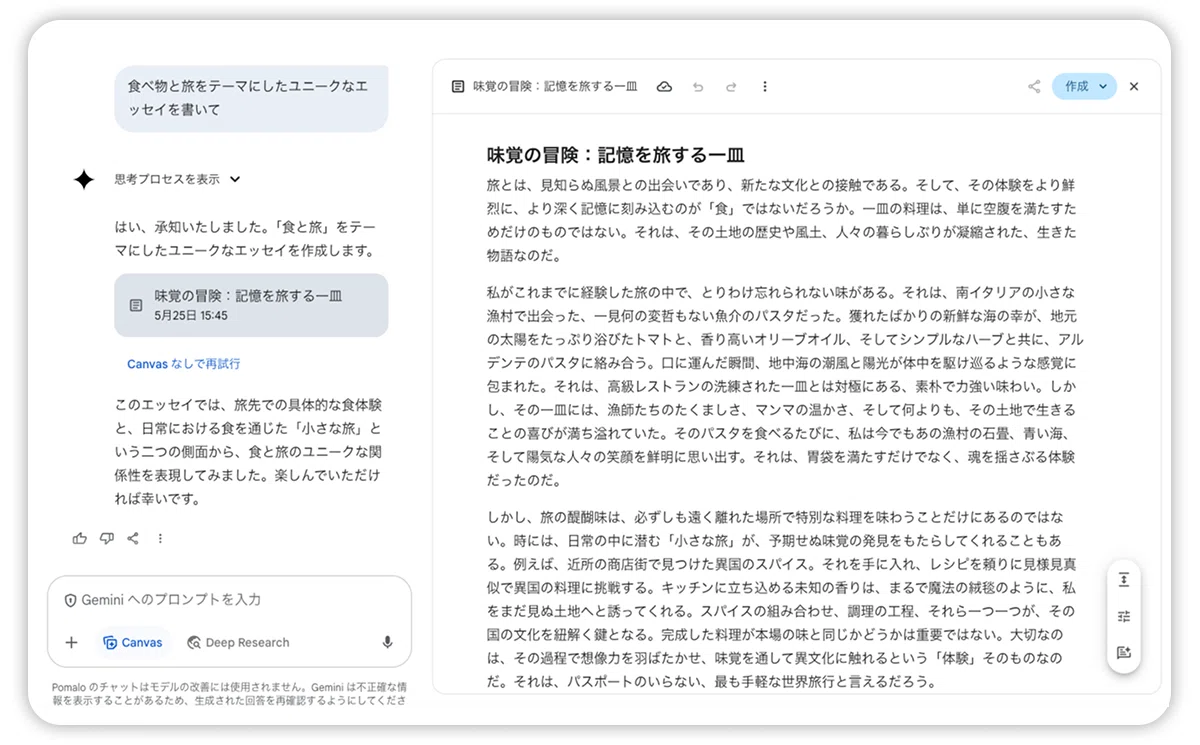The width and height of the screenshot is (1200, 745).
Task: Open the 味覚の冒険 canvas card in chat
Action: click(251, 305)
